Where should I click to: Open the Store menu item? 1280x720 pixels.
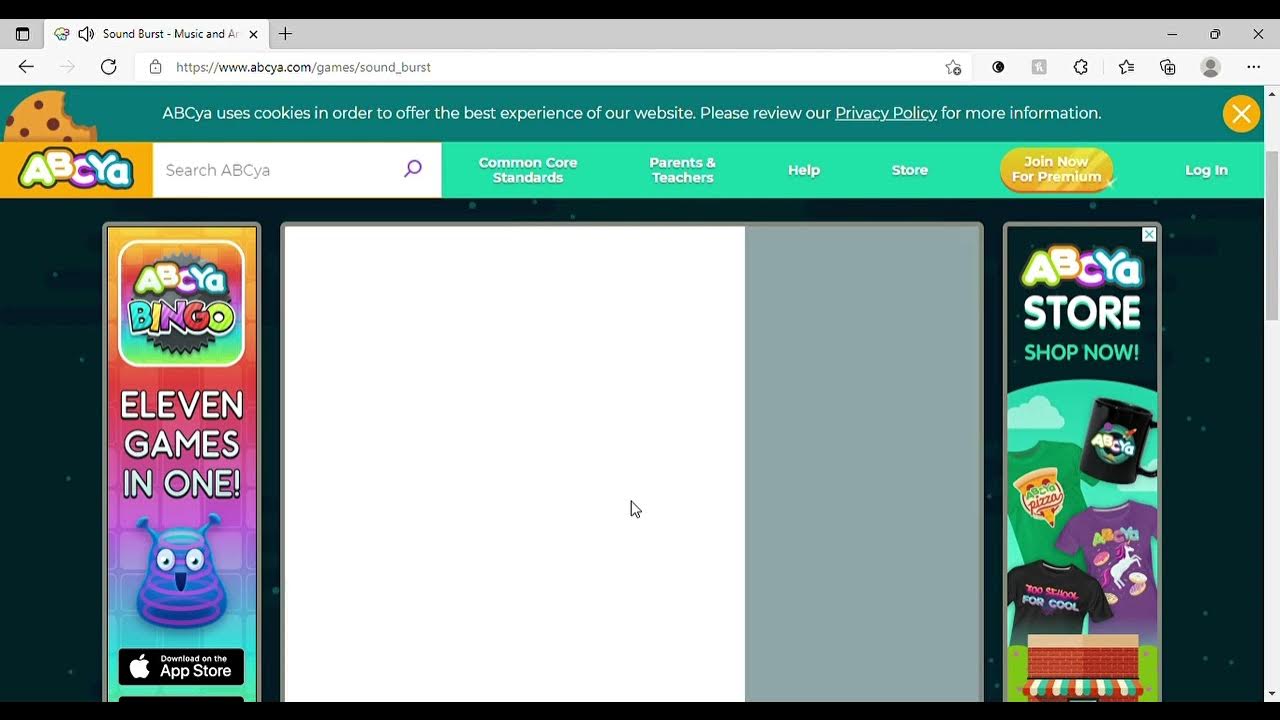[x=910, y=170]
